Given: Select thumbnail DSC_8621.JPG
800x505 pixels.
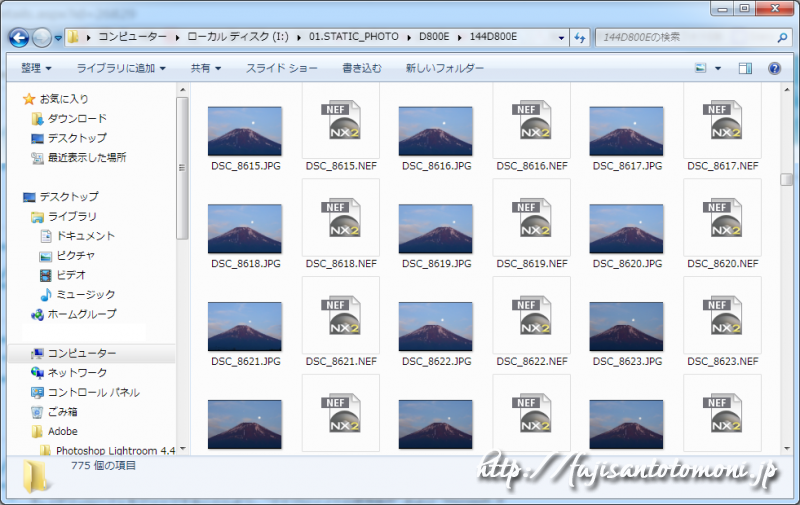Looking at the screenshot, I should coord(245,326).
